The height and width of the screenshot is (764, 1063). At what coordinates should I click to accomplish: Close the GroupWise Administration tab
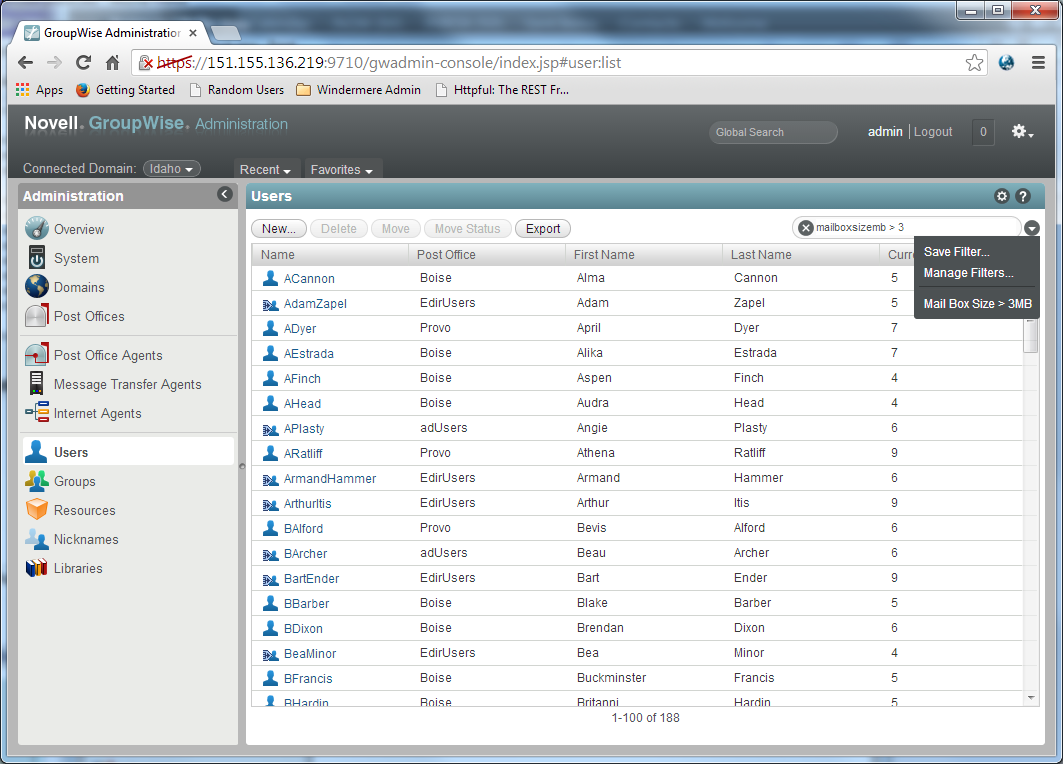(x=193, y=33)
